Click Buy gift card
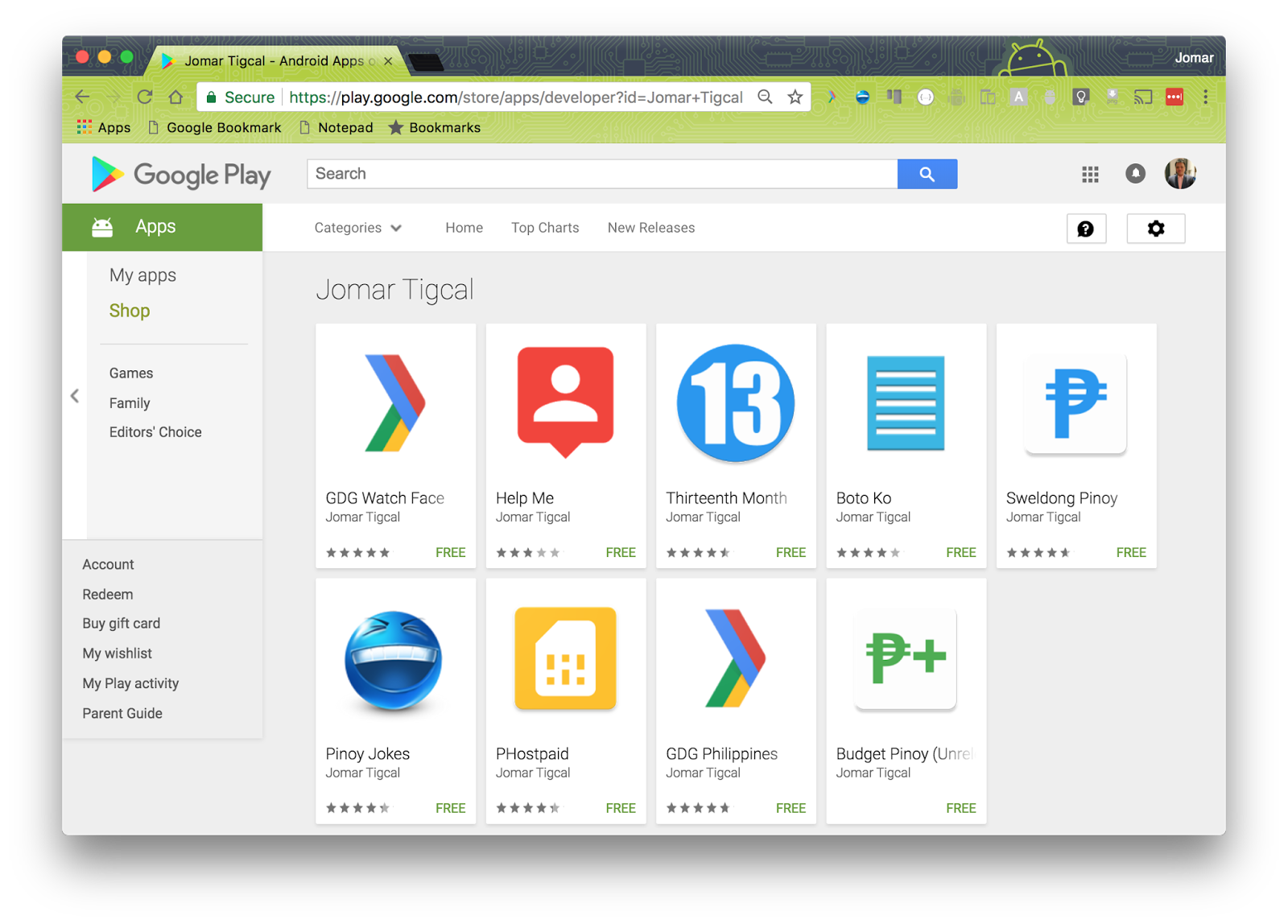Image resolution: width=1288 pixels, height=924 pixels. coord(122,624)
